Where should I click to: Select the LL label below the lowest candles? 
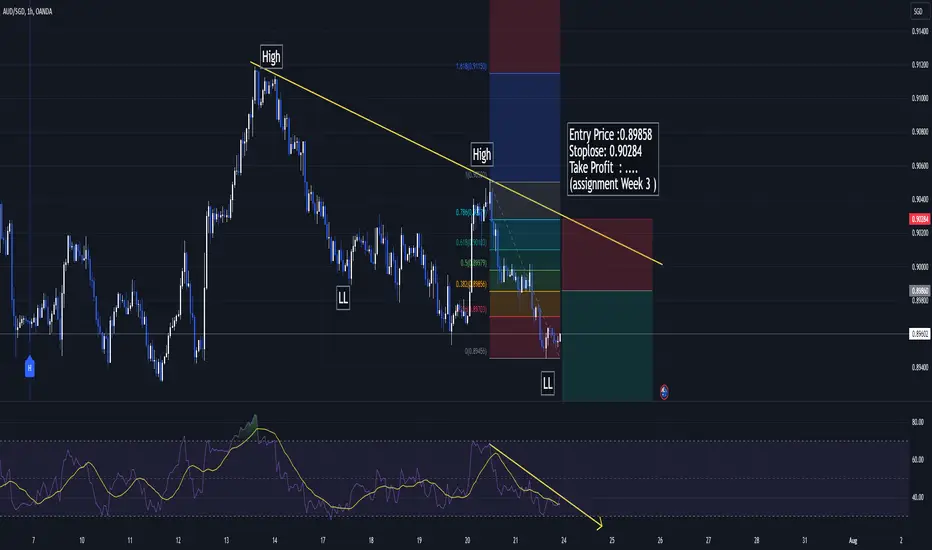547,383
